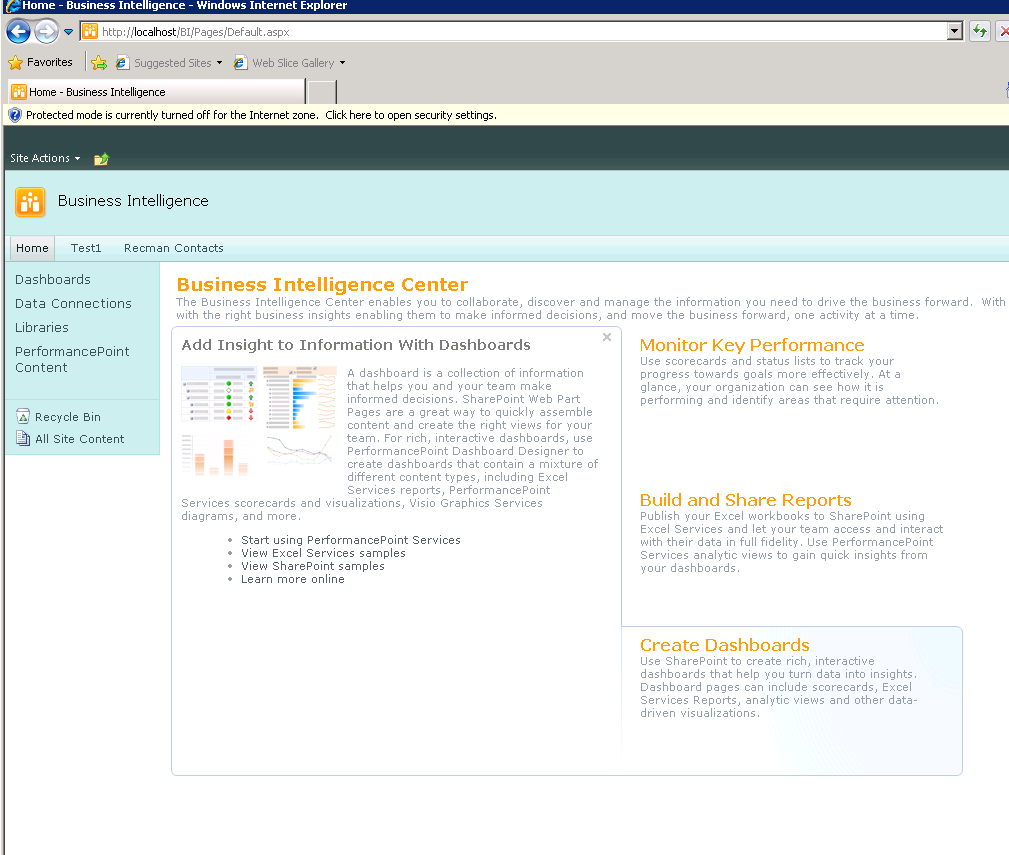Image resolution: width=1009 pixels, height=855 pixels.
Task: Open Data Connections in left navigation
Action: coord(73,304)
